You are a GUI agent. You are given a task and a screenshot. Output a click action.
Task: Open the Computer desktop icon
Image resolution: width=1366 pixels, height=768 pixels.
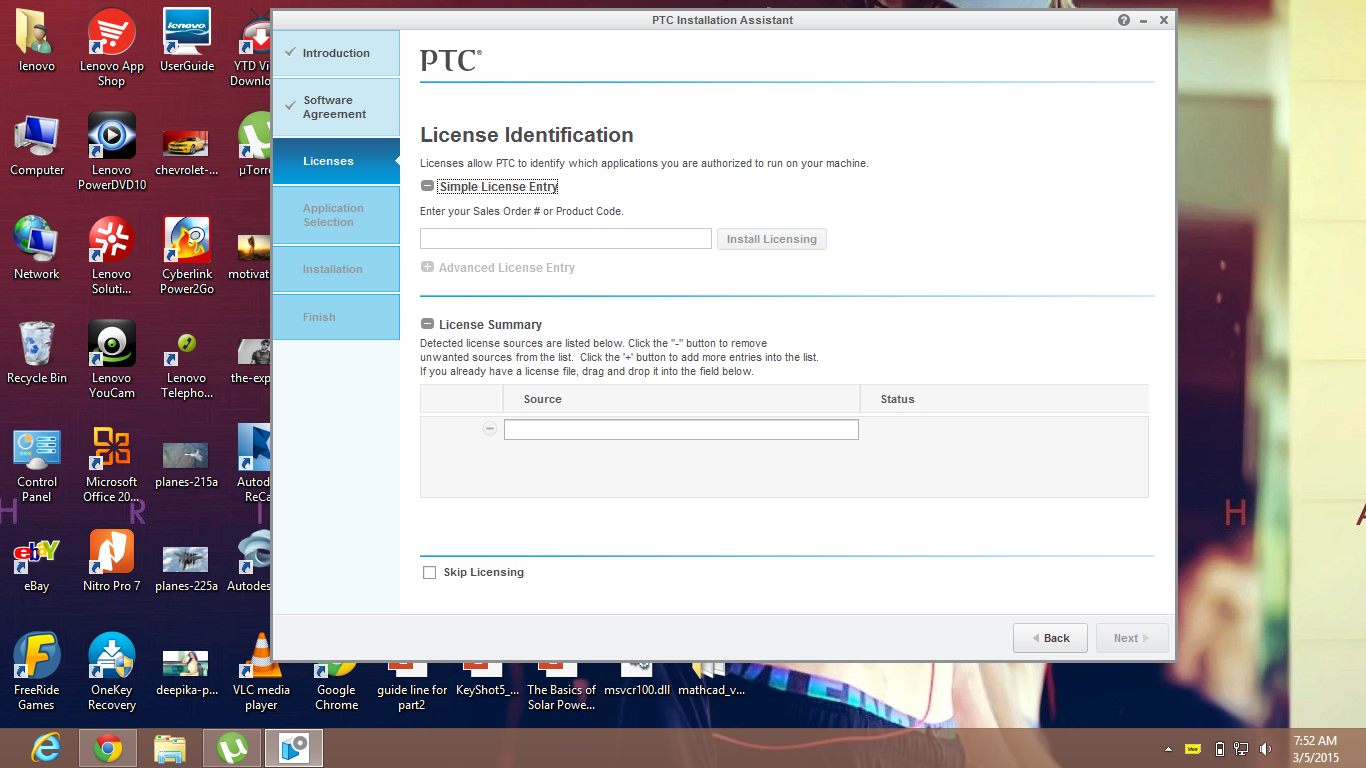click(x=37, y=145)
